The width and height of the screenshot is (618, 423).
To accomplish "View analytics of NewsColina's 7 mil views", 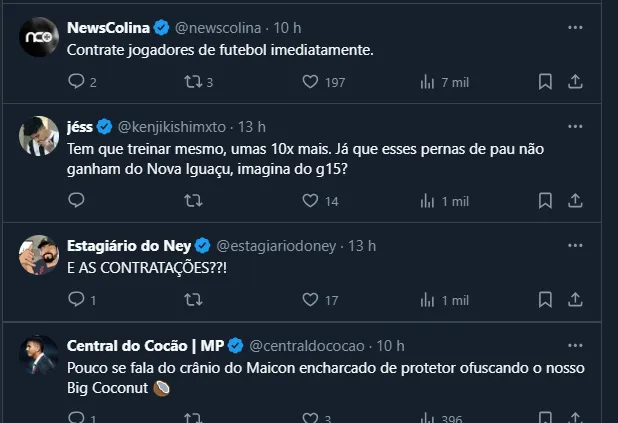I will (428, 82).
